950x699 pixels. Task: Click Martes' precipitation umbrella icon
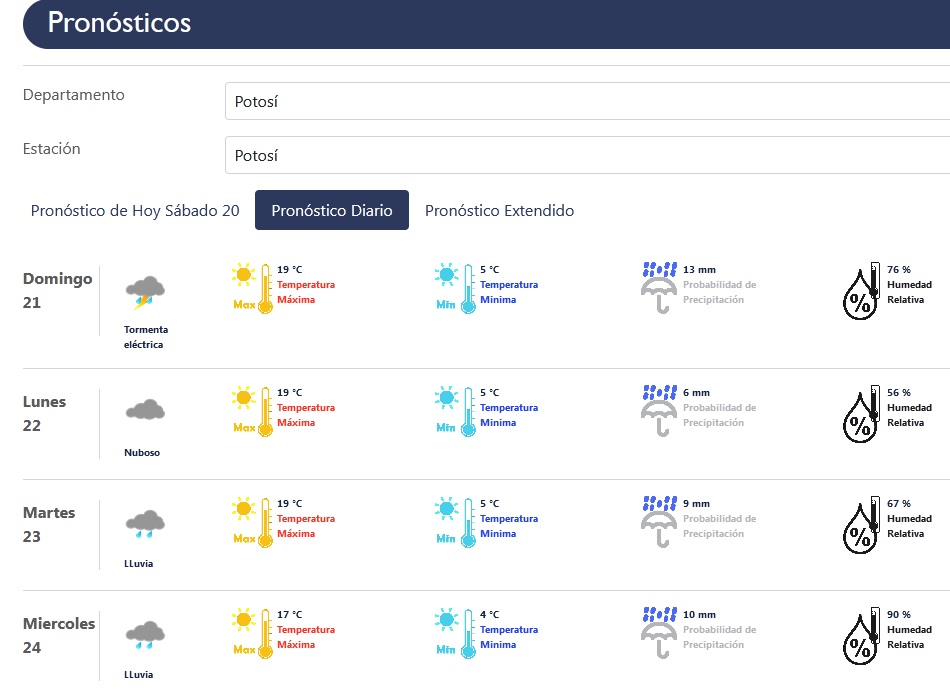(x=659, y=522)
